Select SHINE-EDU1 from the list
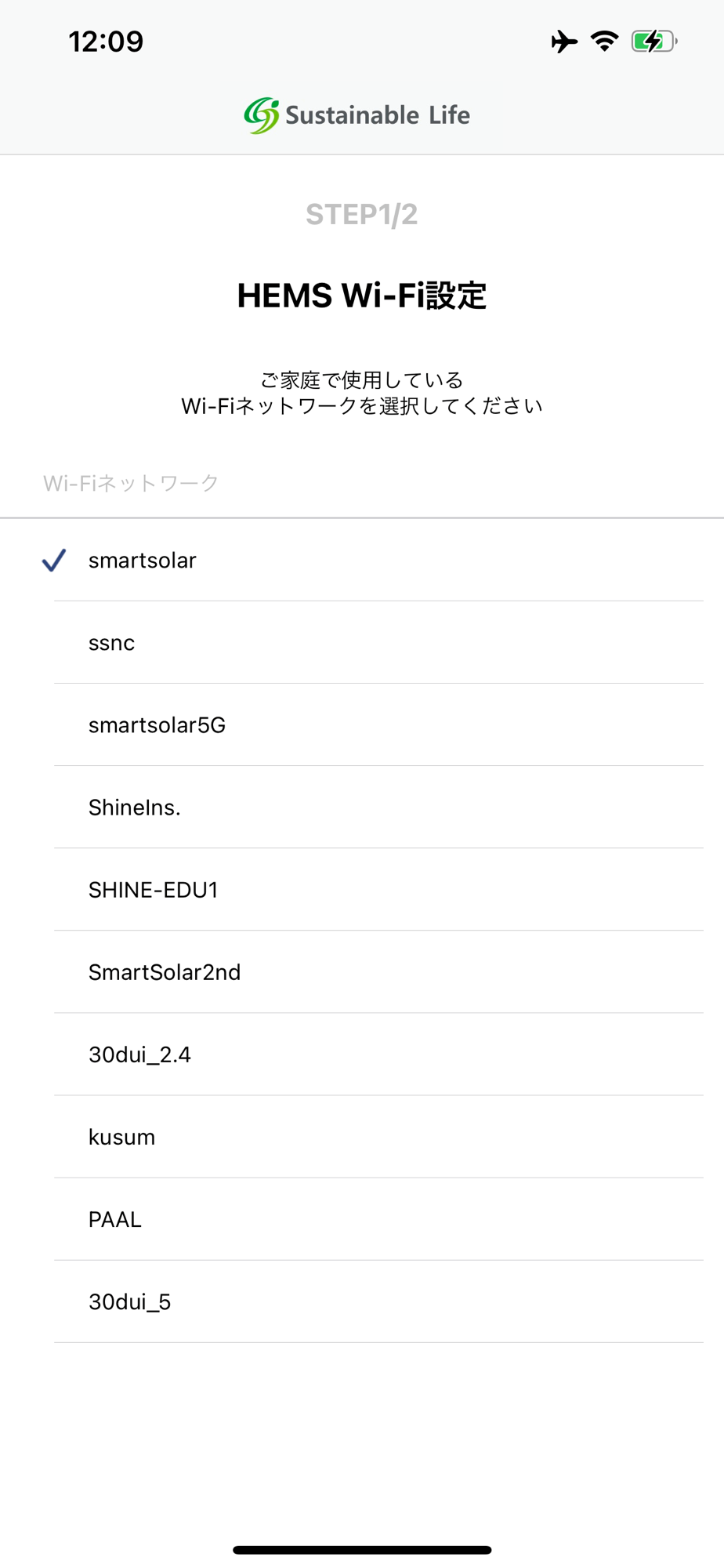The image size is (724, 1568). pos(154,890)
